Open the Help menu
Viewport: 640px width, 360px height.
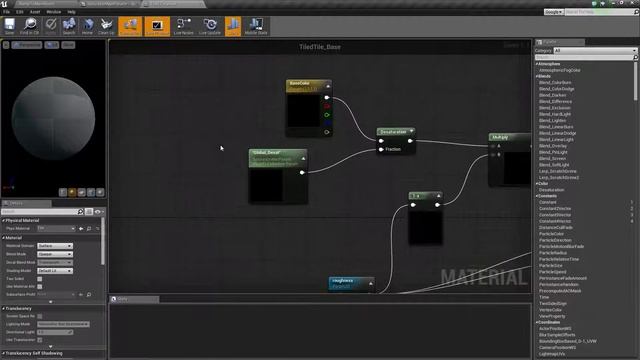click(x=71, y=12)
